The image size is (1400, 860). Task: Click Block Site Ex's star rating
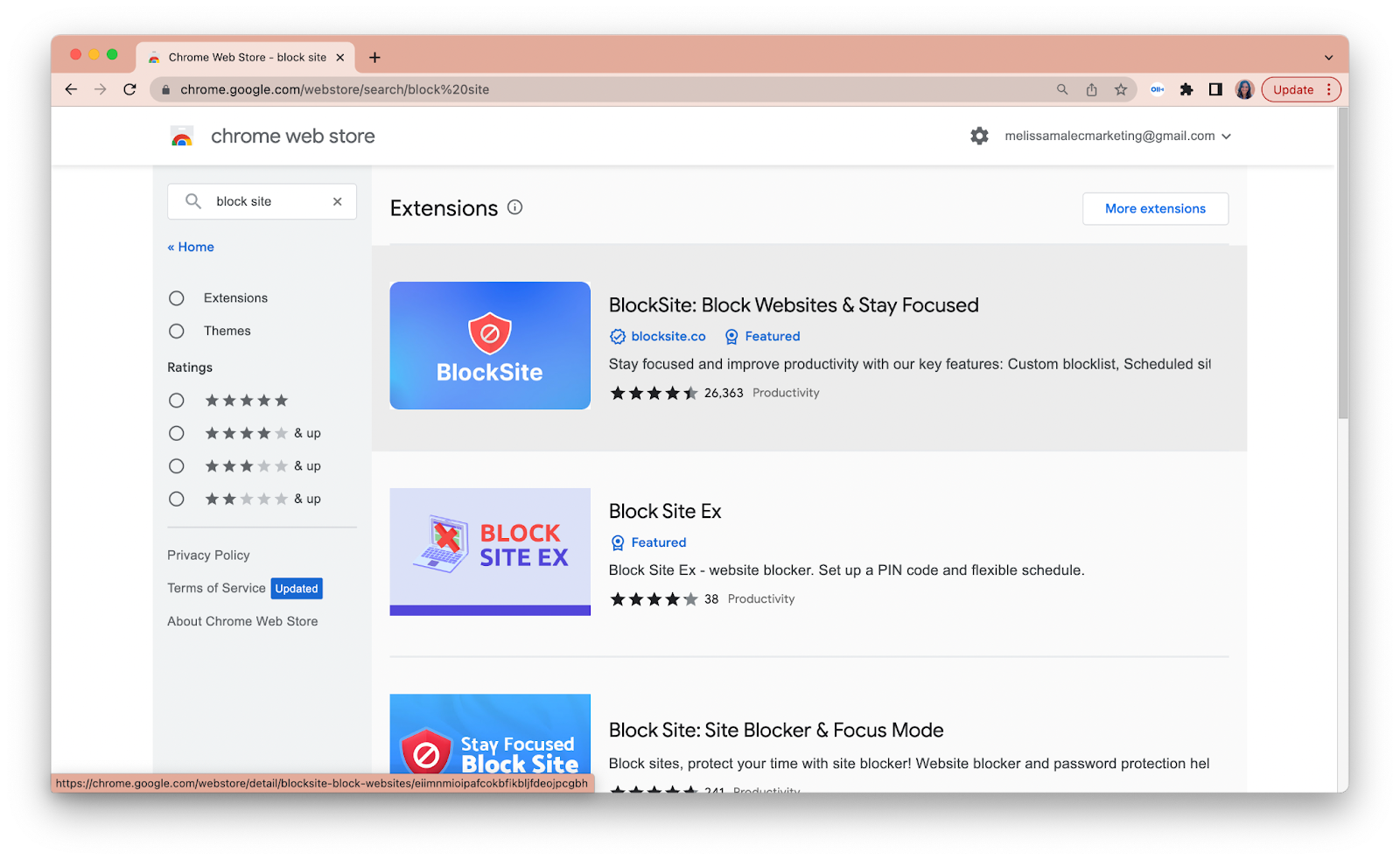point(654,599)
